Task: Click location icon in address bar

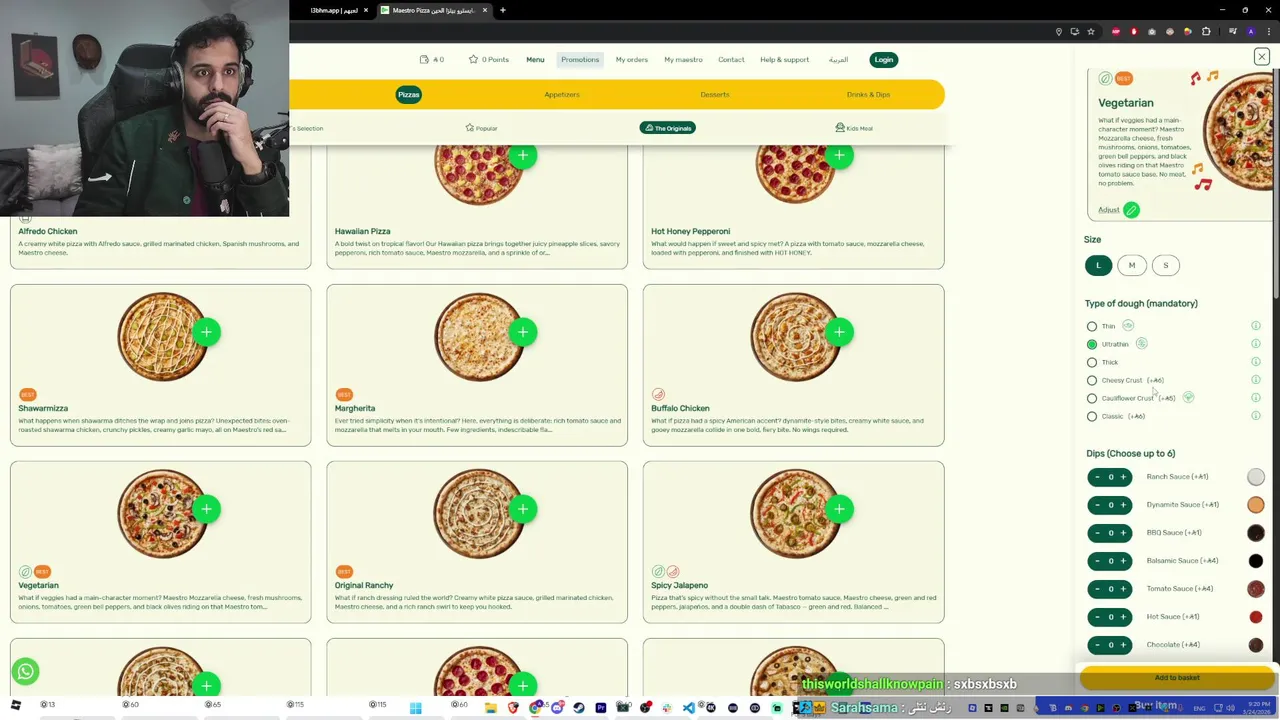Action: click(x=1059, y=32)
